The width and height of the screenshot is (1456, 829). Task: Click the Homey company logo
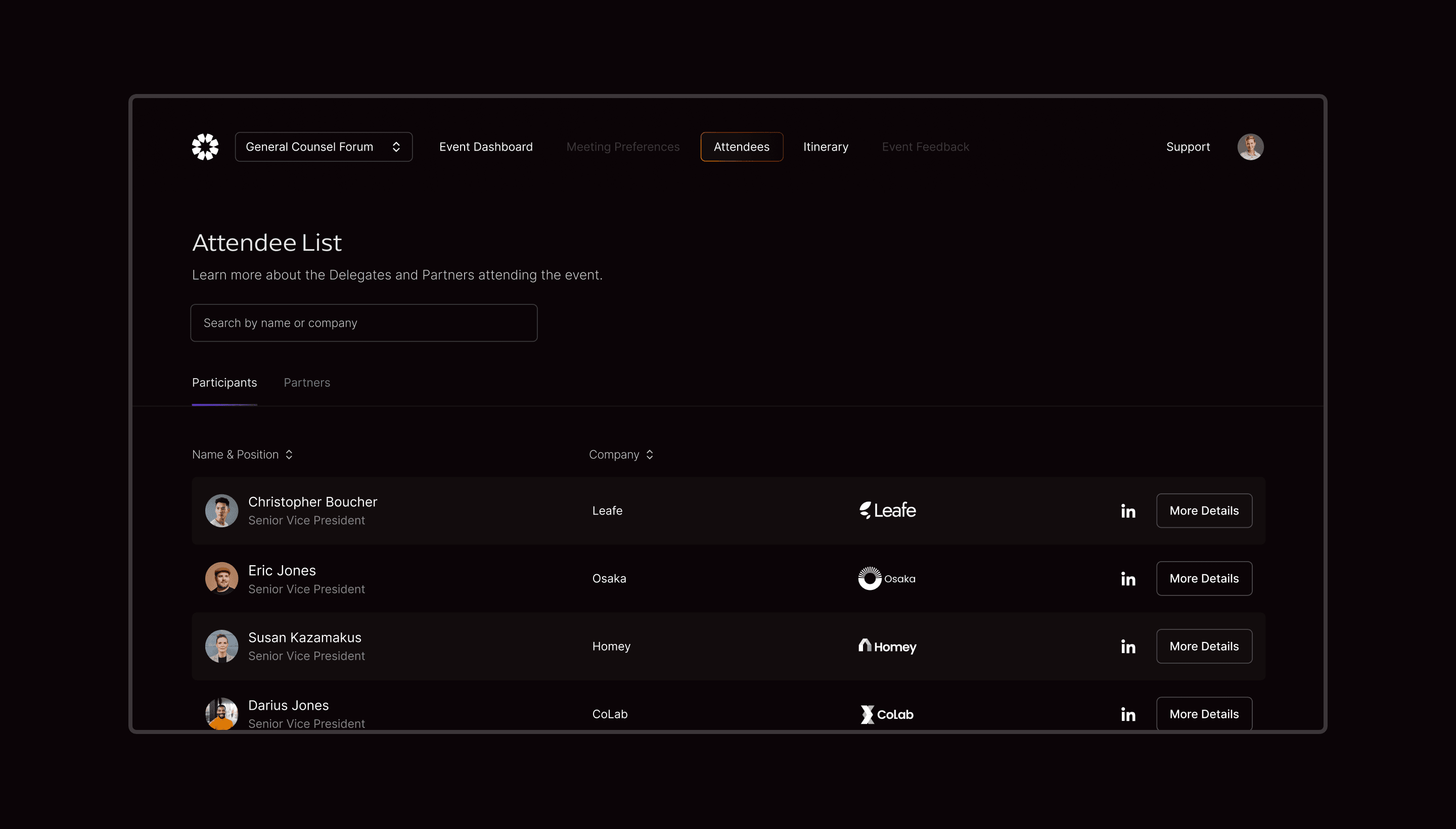(887, 646)
